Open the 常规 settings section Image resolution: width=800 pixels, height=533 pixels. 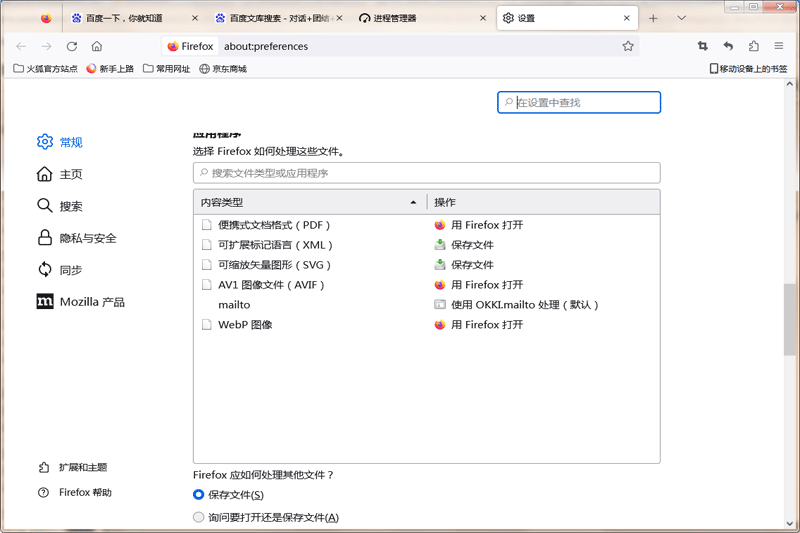(60, 142)
